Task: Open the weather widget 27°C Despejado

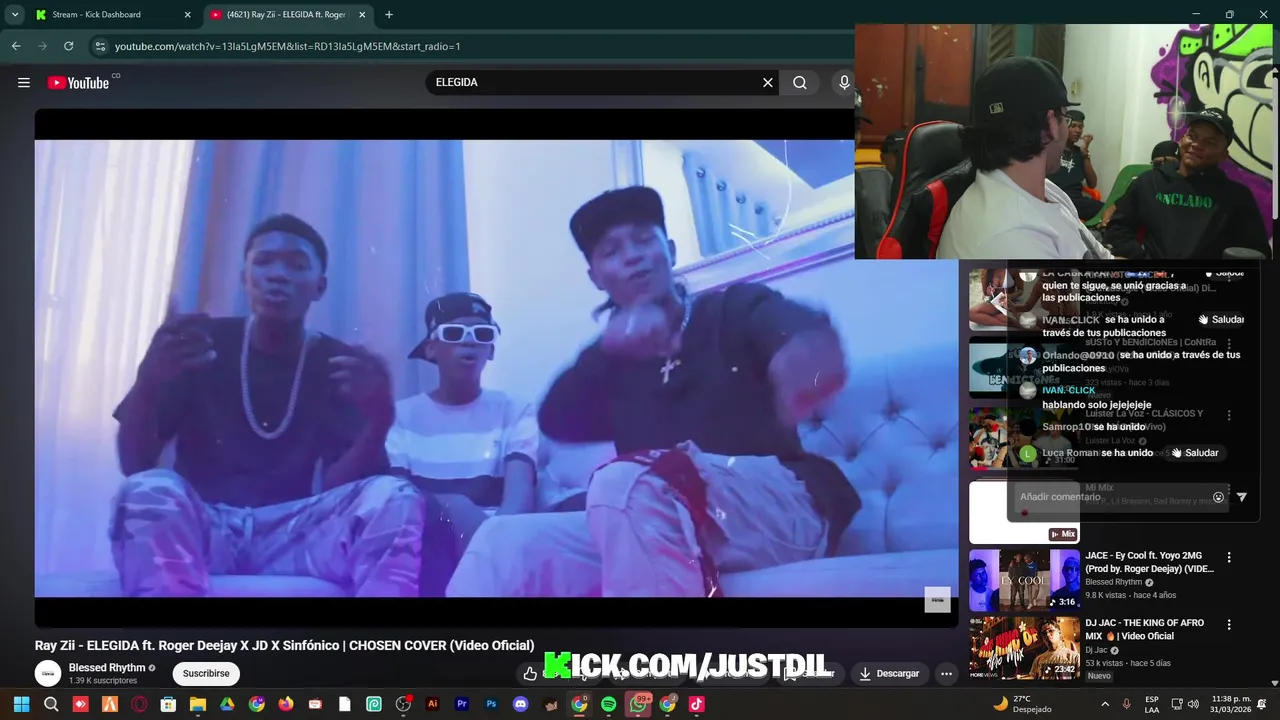Action: tap(1024, 704)
